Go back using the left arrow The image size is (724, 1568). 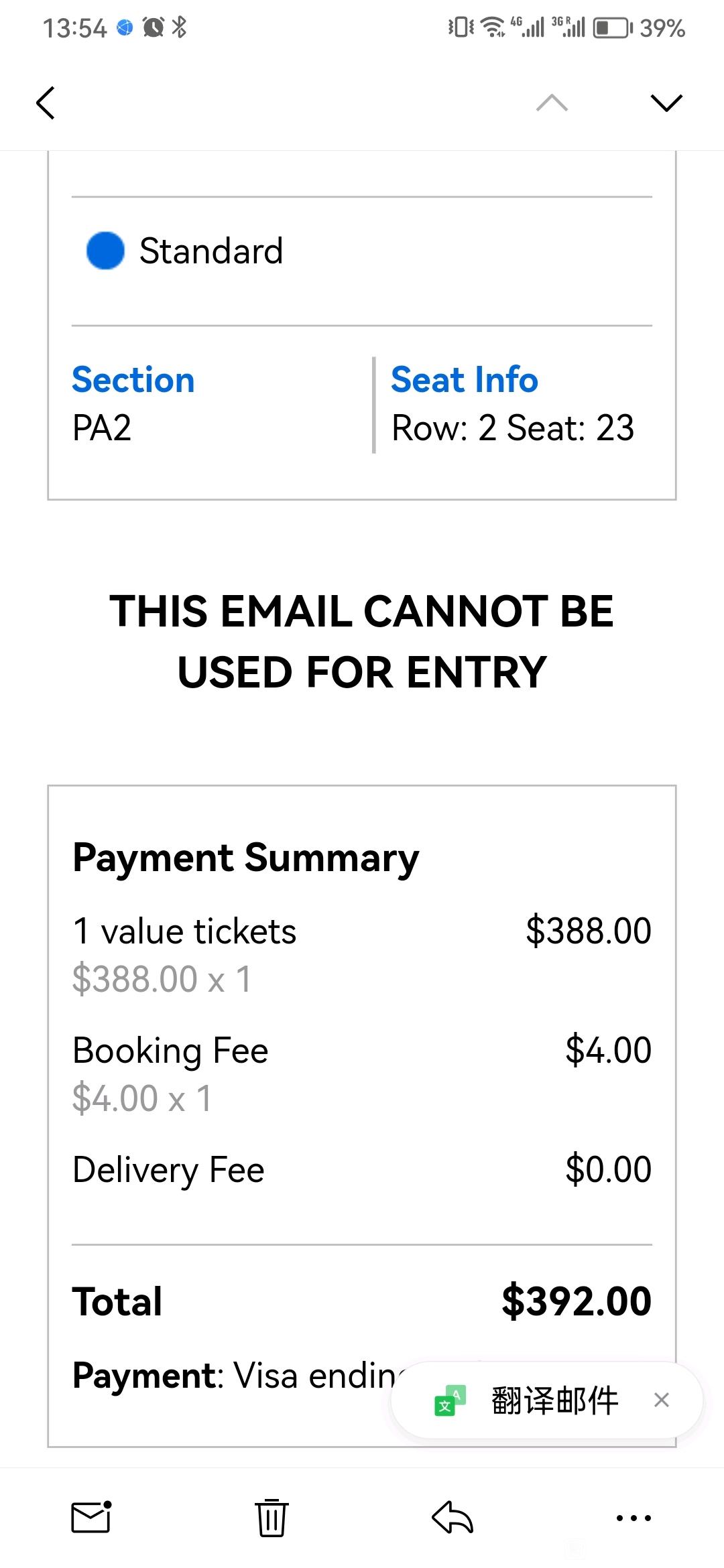pyautogui.click(x=46, y=103)
